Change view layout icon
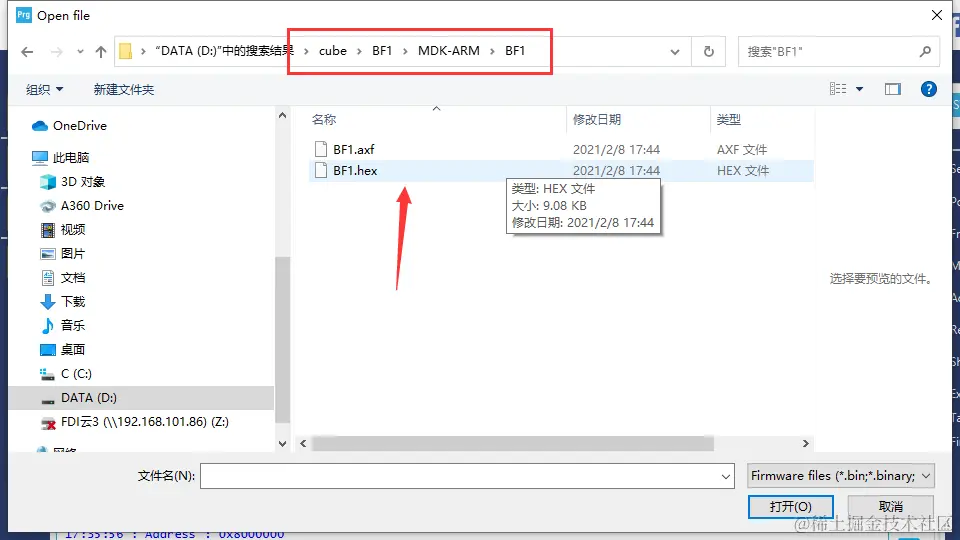960x540 pixels. (x=838, y=89)
